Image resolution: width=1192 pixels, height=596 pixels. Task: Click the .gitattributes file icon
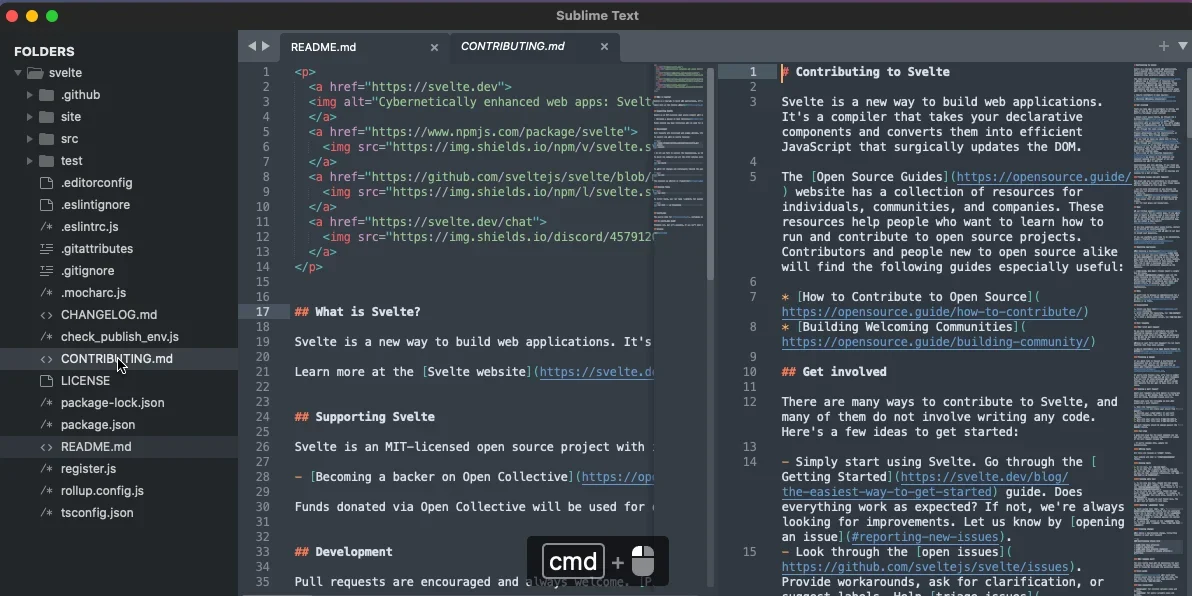[x=46, y=249]
